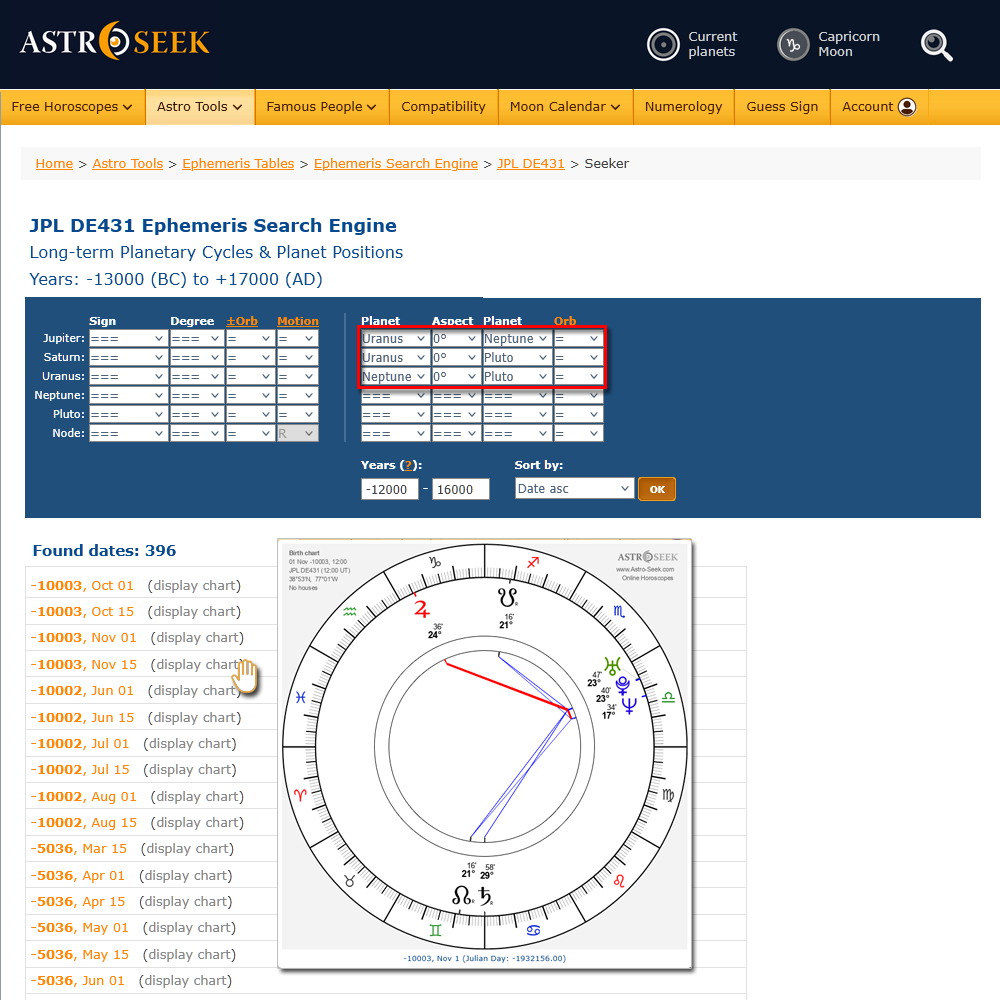Screen dimensions: 1000x1000
Task: Expand the Jupiter Sign dropdown
Action: 128,339
